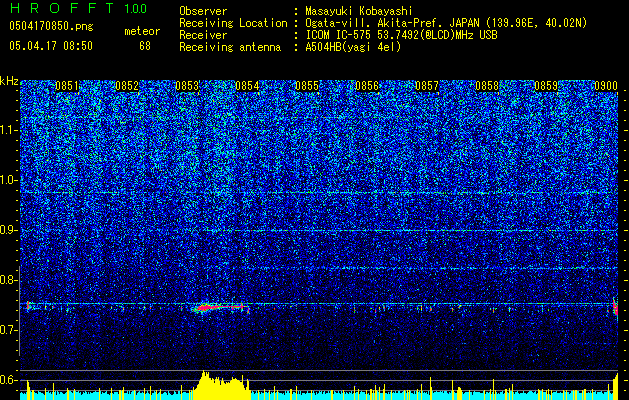Click the 0851 time marker
Viewport: 629px width, 400px height.
point(67,86)
